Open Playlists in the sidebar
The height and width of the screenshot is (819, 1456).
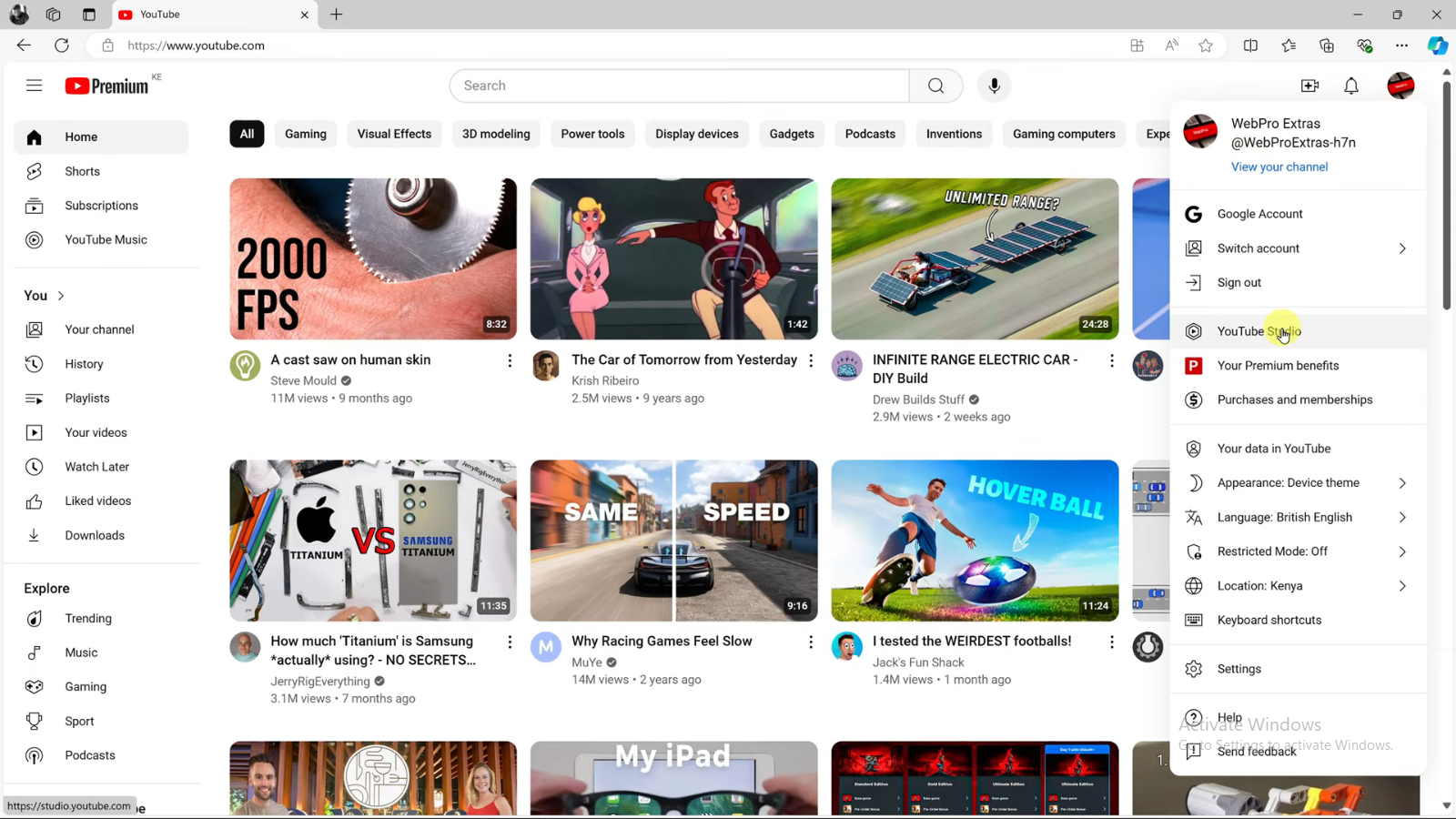(101, 399)
